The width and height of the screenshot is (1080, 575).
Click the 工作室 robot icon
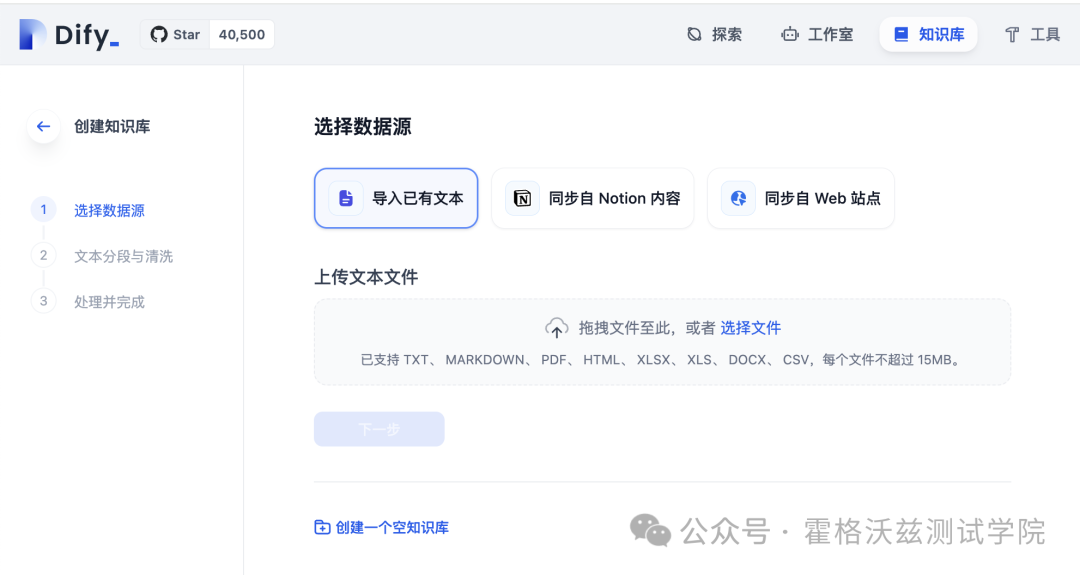pos(789,34)
